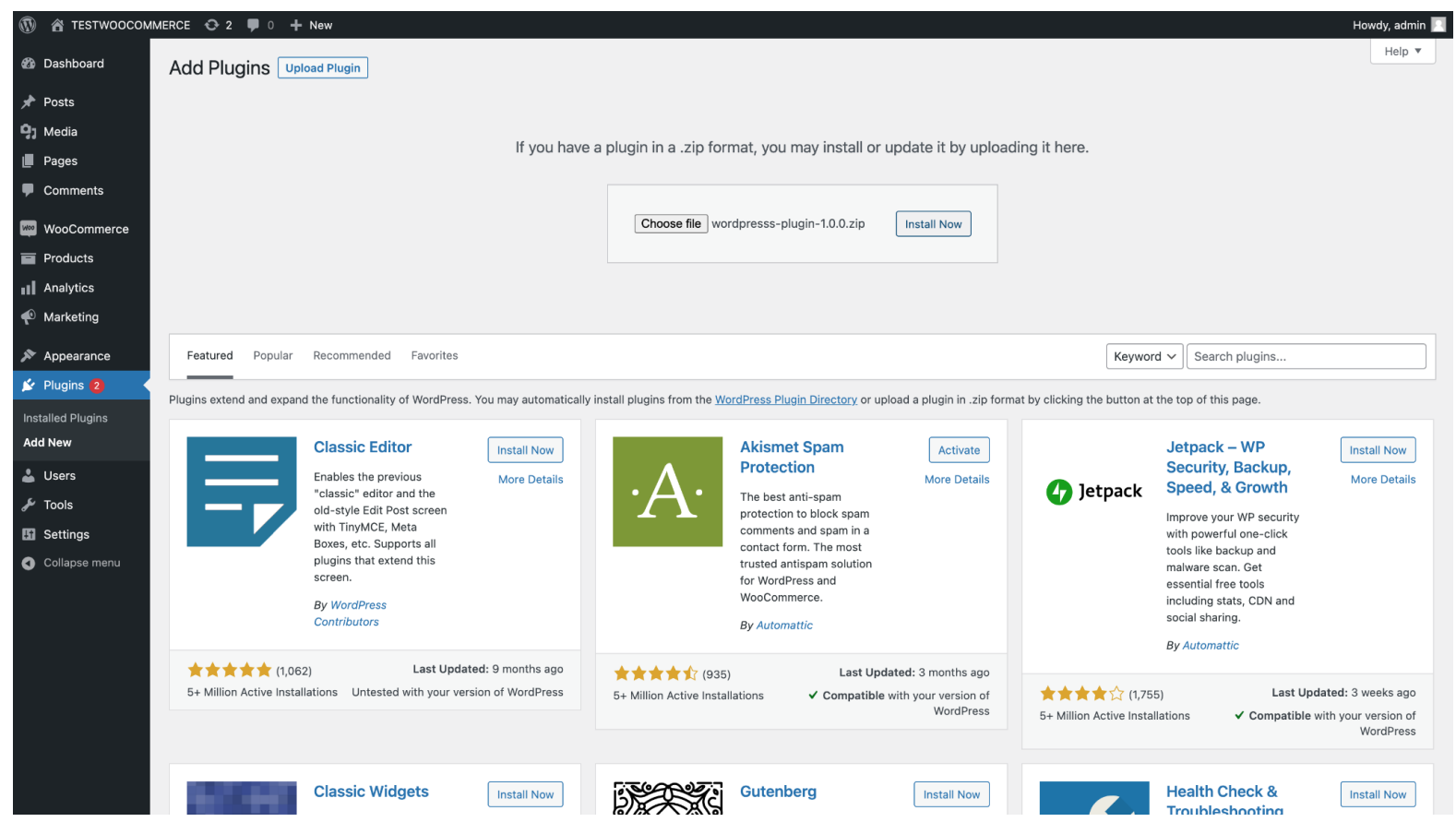Image resolution: width=1456 pixels, height=834 pixels.
Task: Click the Jetpack logo thumbnail
Action: tap(1094, 492)
